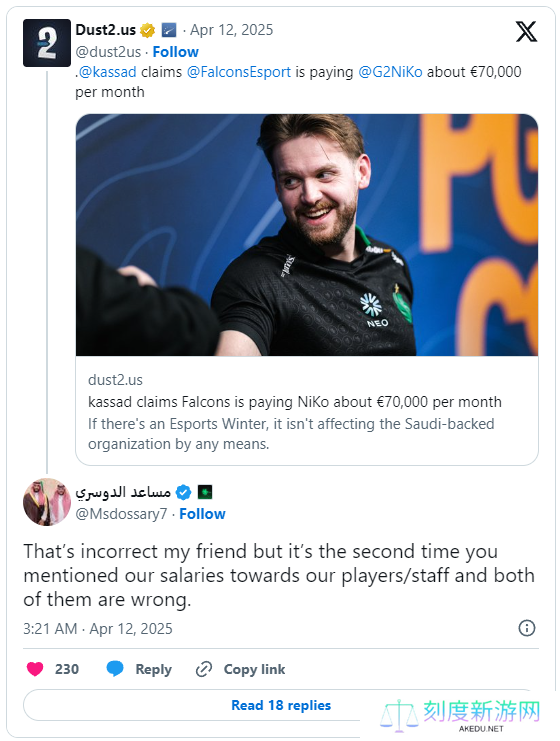Click the blue verified checkmark badge
Screen dimensions: 560x741
pyautogui.click(x=183, y=492)
